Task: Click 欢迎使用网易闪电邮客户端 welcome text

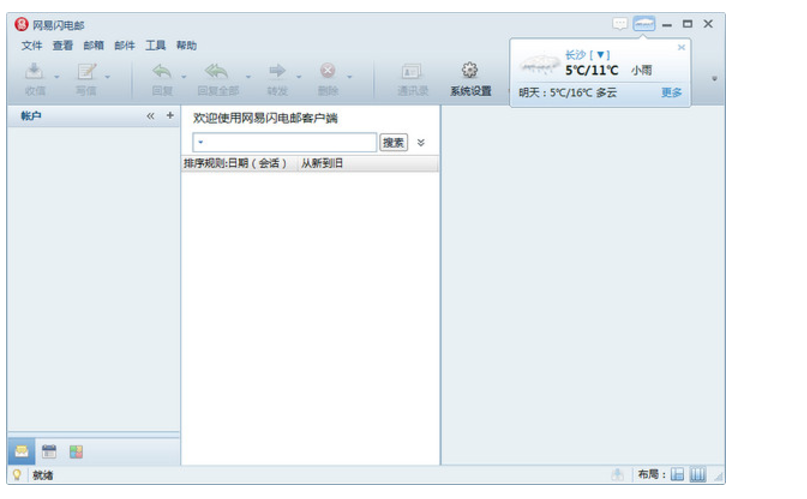Action: coord(265,118)
